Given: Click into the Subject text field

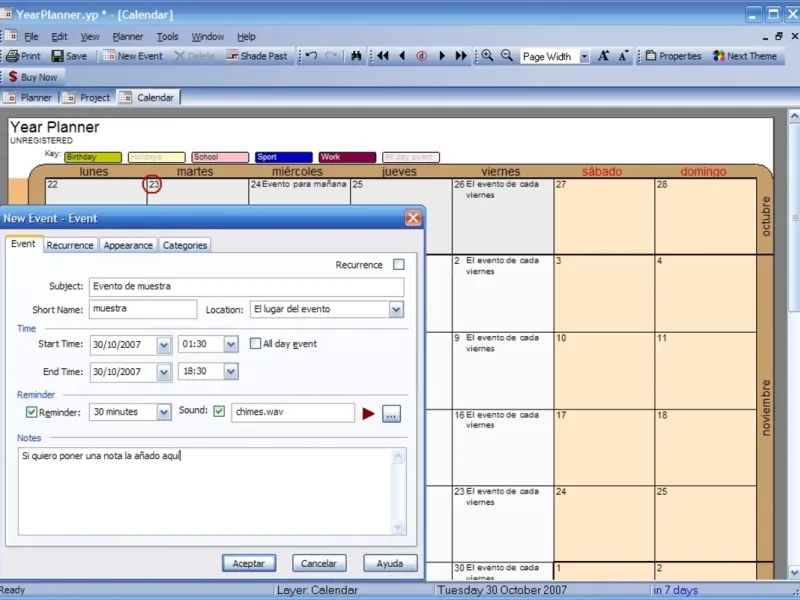Looking at the screenshot, I should [x=246, y=287].
